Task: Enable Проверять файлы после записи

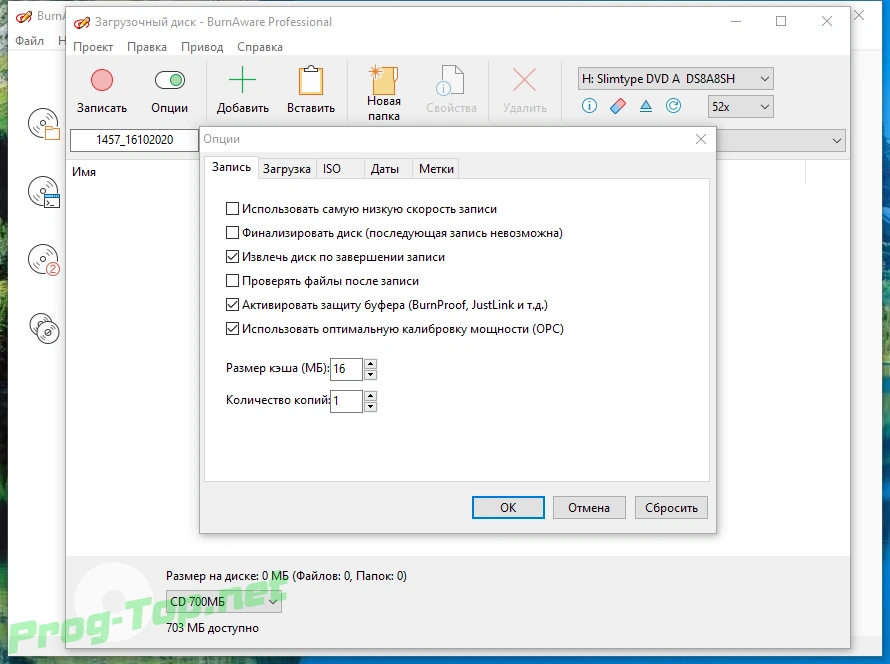Action: click(x=232, y=280)
